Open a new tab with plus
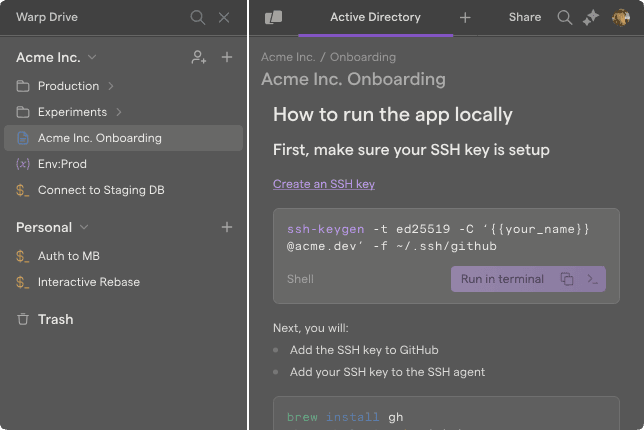This screenshot has width=644, height=430. coord(465,17)
